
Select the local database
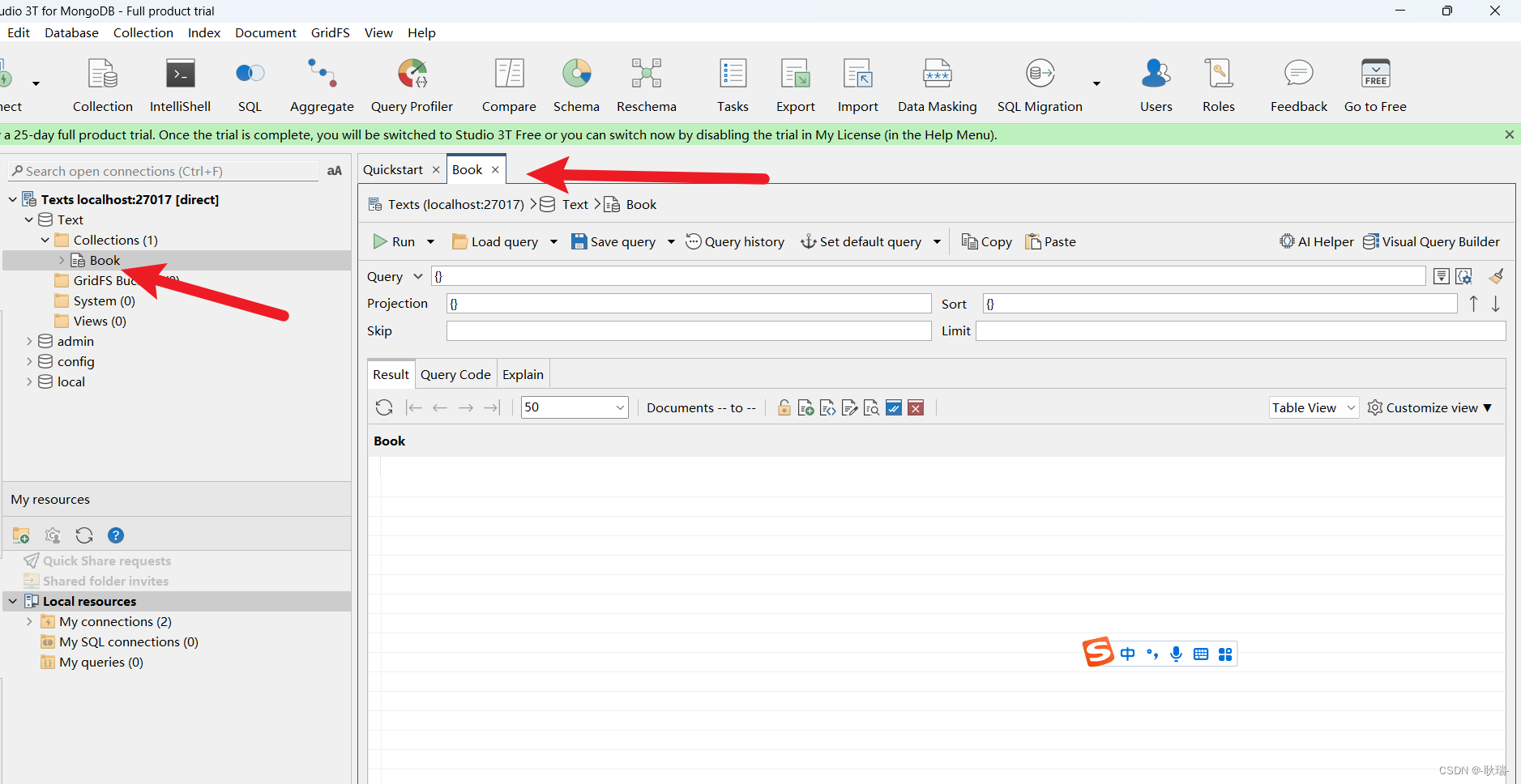click(x=70, y=381)
